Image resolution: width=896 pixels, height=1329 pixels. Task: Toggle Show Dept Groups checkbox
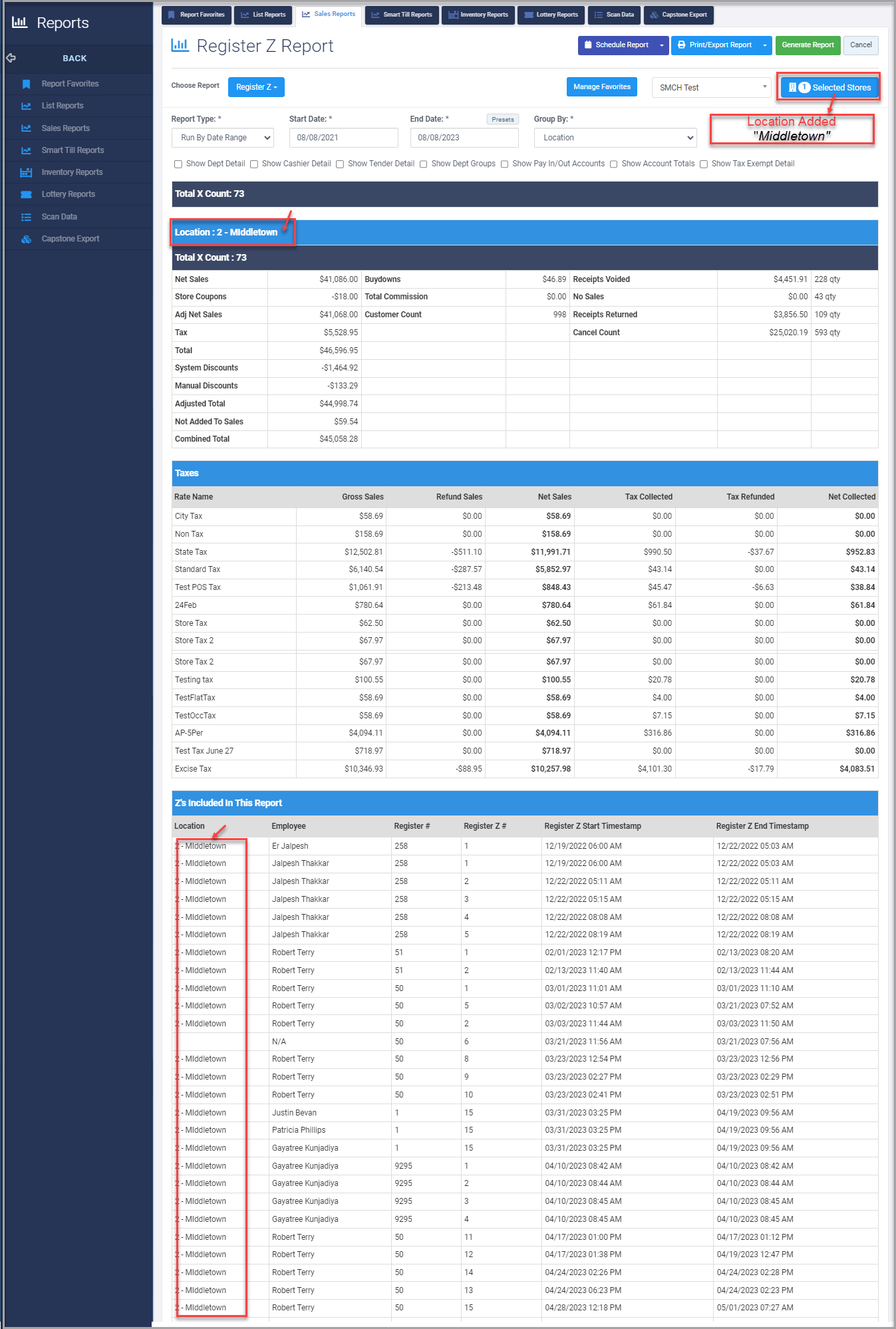pyautogui.click(x=424, y=164)
